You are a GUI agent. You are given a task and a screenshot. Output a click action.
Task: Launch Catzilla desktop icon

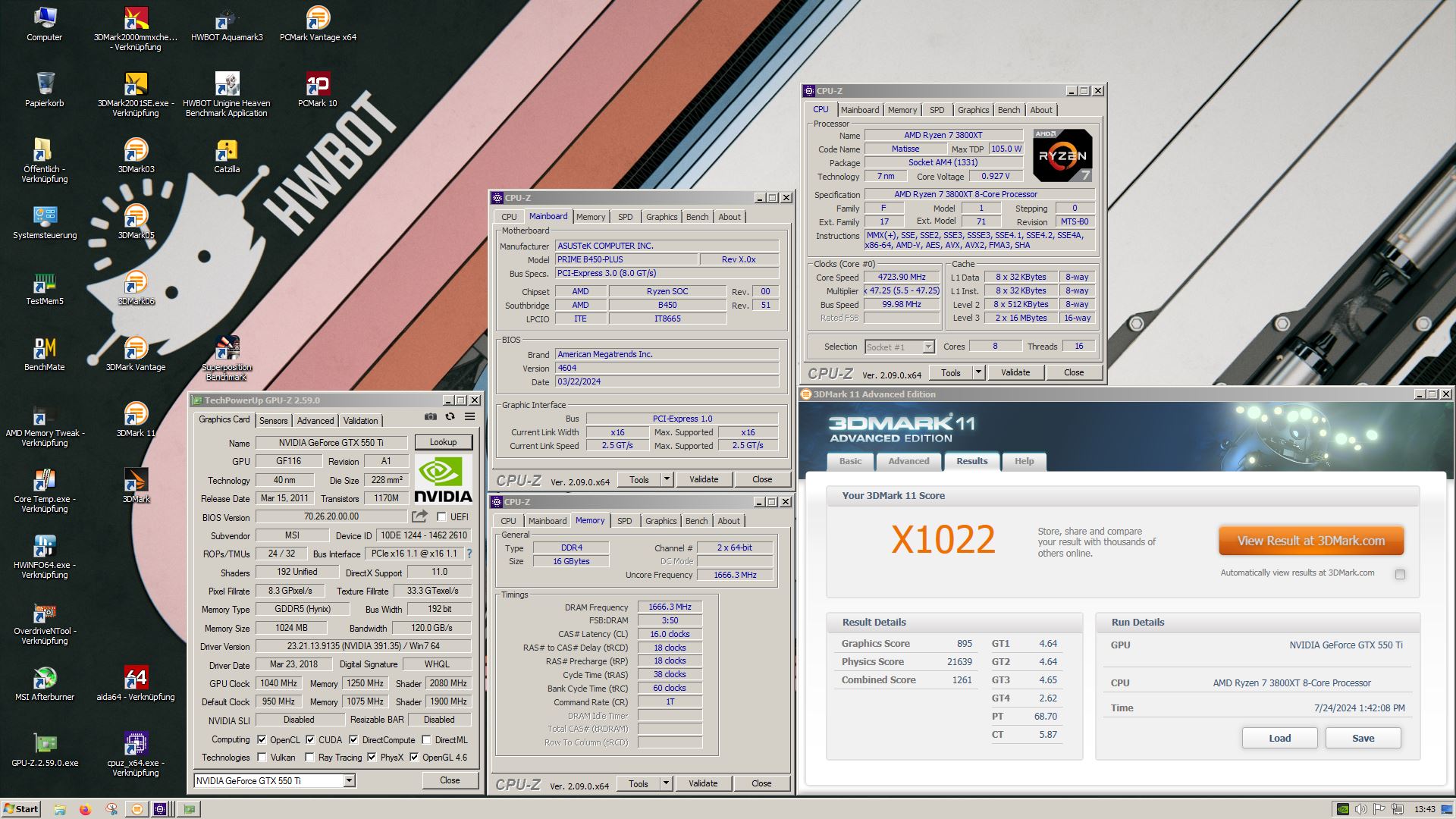click(x=227, y=155)
